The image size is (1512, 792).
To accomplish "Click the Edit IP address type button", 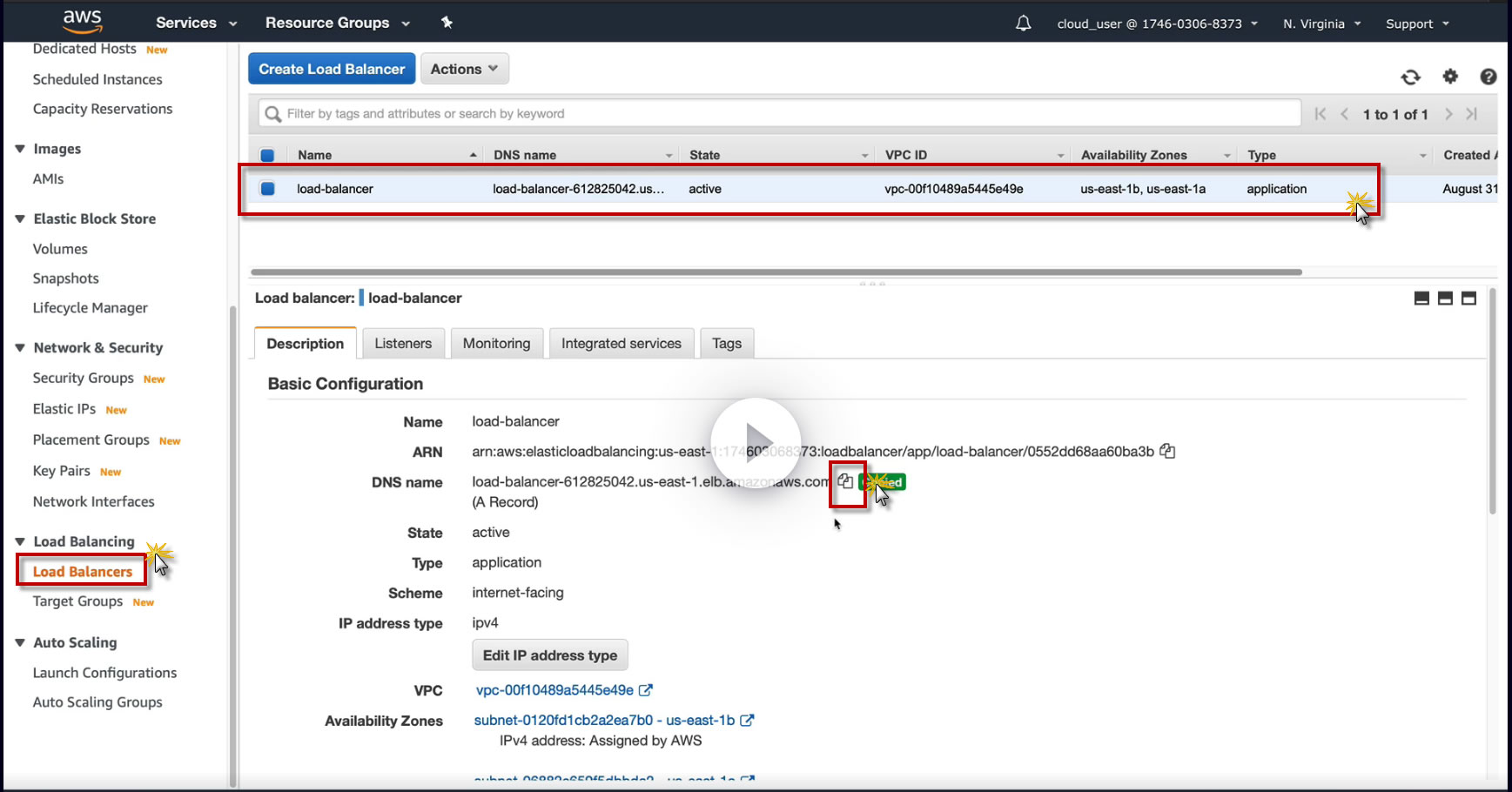I will [550, 655].
